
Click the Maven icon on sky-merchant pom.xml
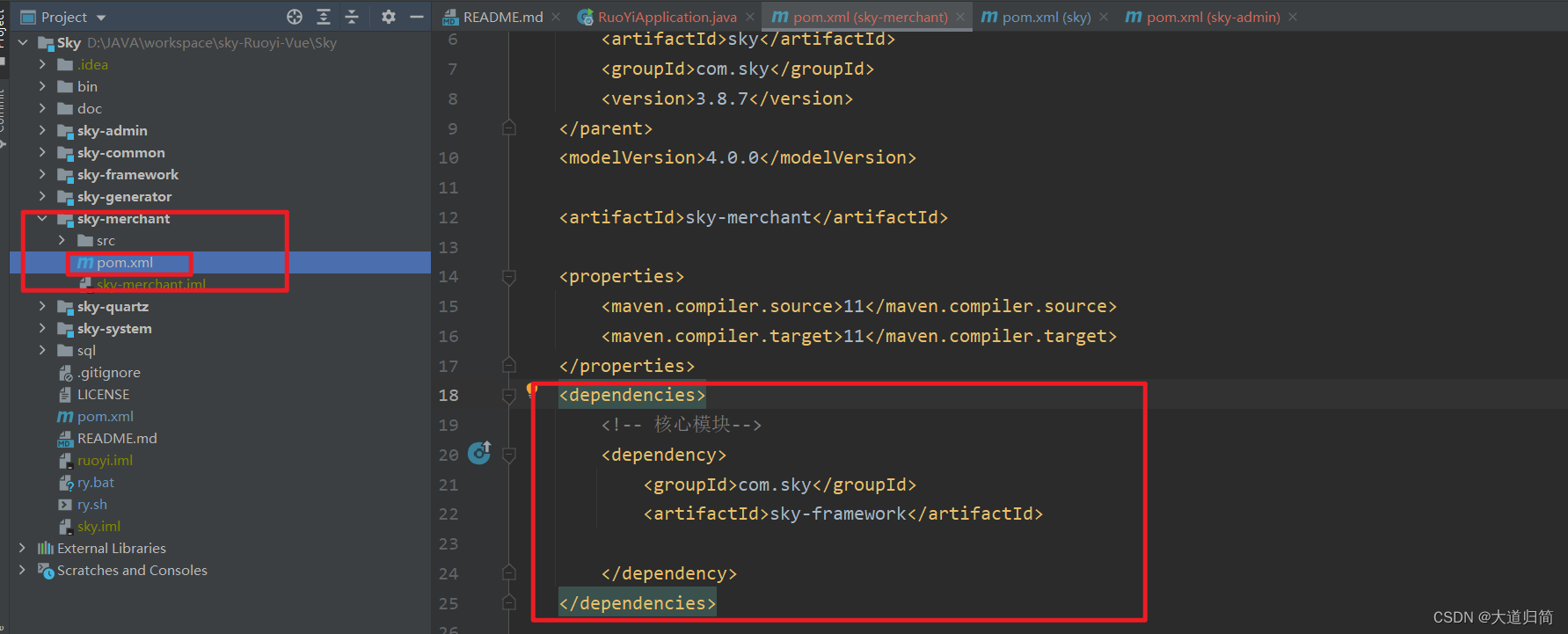click(85, 262)
